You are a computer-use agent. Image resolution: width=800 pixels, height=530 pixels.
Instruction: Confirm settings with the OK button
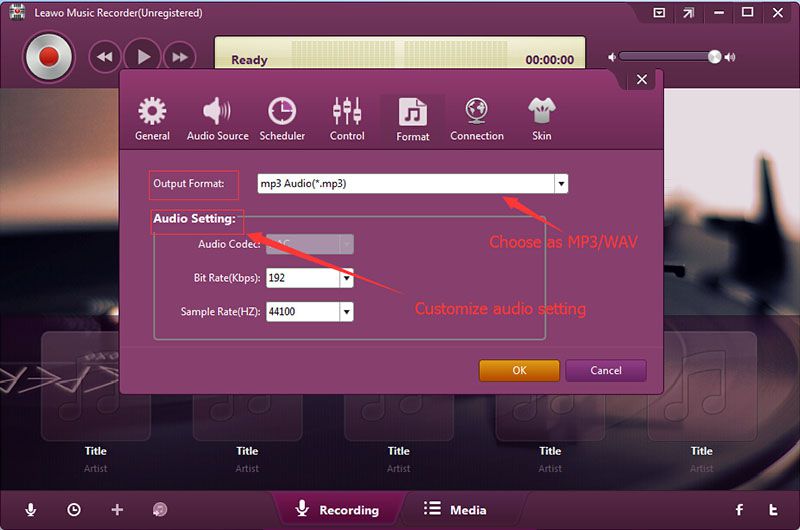click(519, 370)
